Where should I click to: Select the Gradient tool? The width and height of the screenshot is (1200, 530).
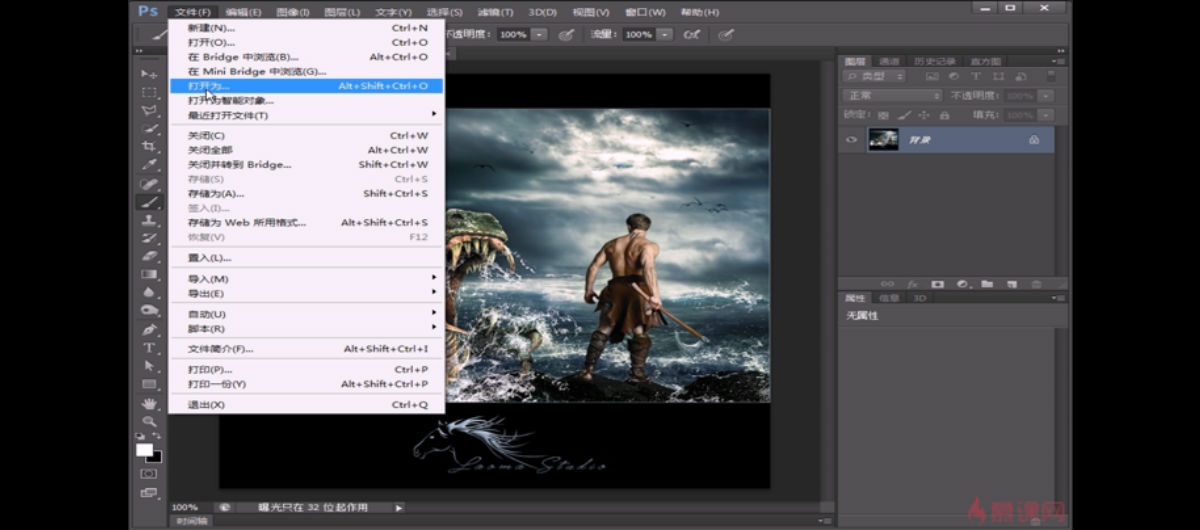[x=149, y=274]
